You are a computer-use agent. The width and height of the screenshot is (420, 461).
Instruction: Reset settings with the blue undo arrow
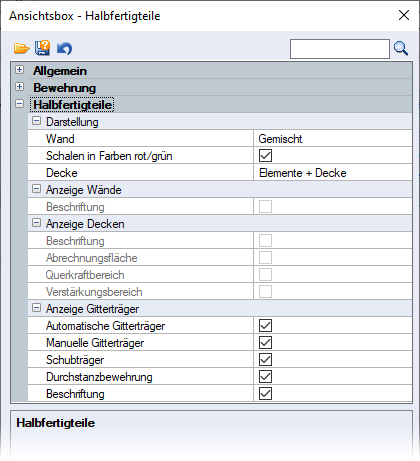click(64, 49)
